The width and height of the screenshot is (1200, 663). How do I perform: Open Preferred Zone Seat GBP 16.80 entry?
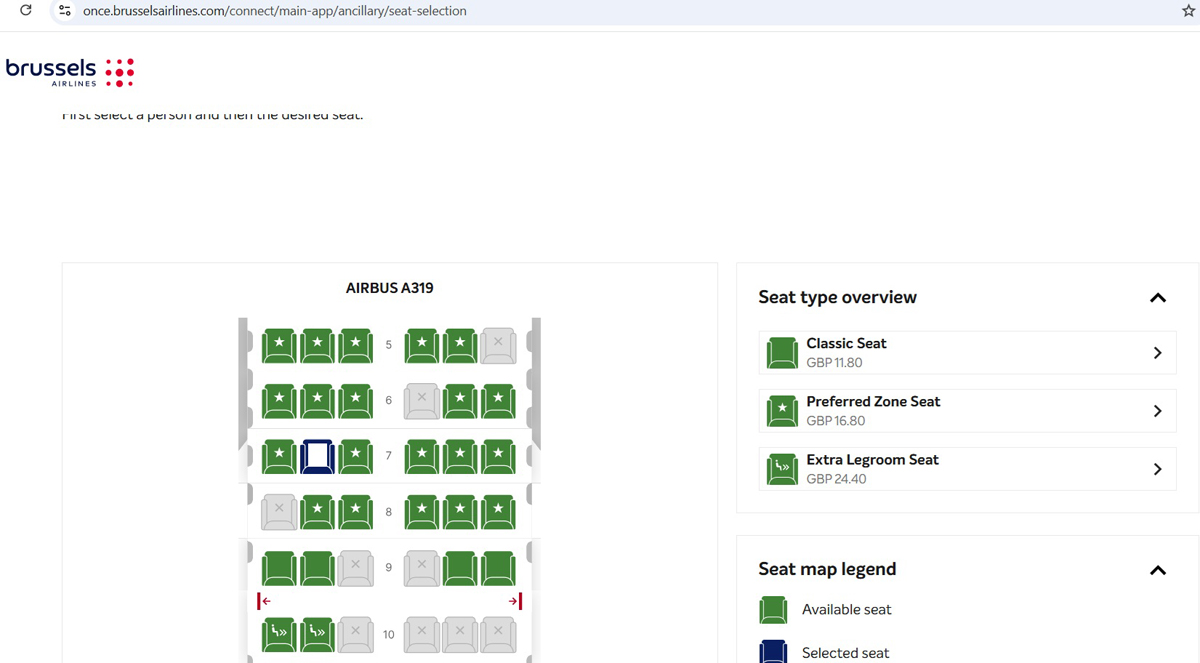point(966,411)
